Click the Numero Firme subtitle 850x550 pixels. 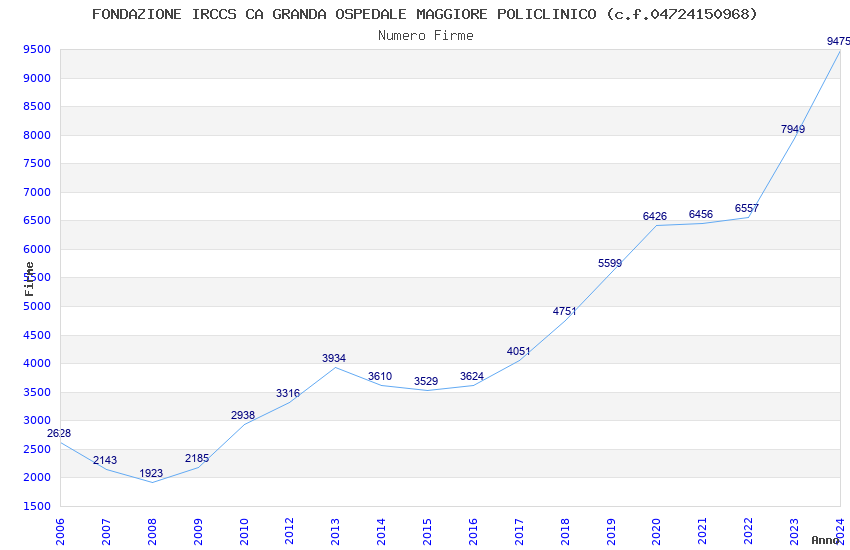point(426,36)
